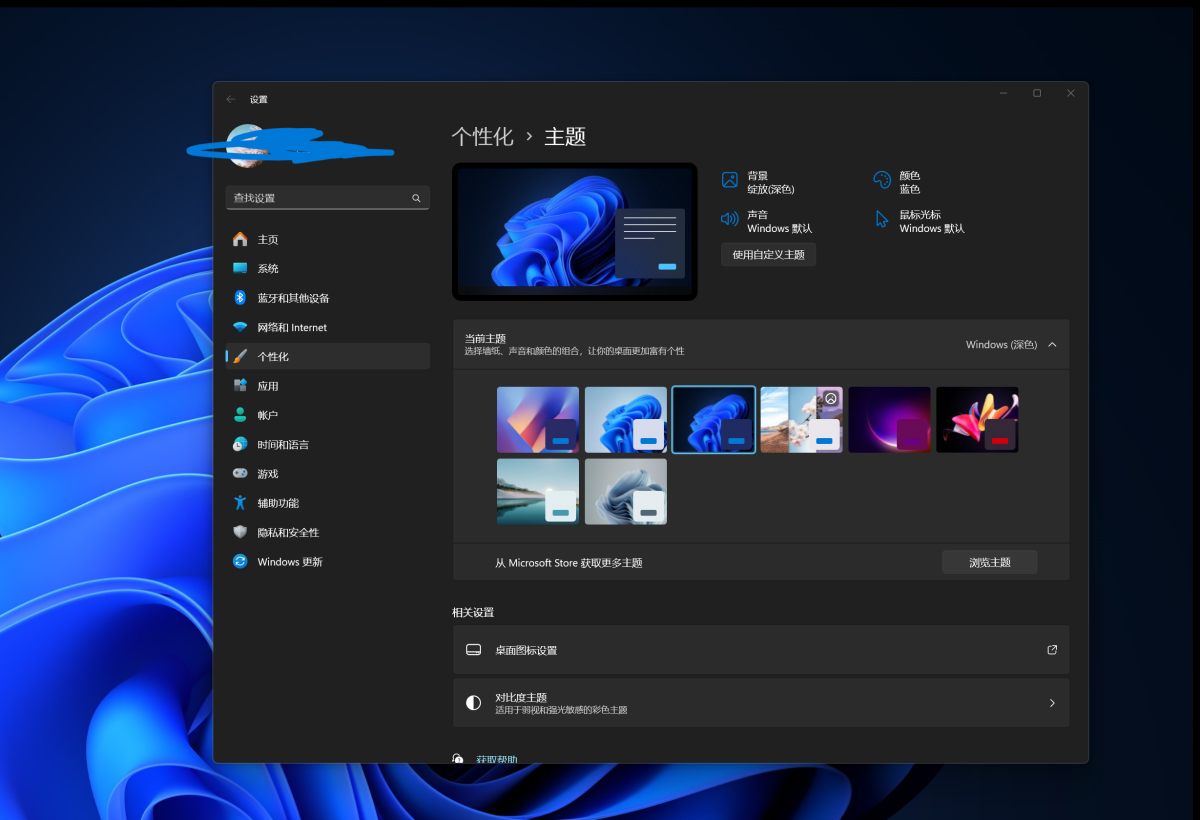Focus the 查找设置 search field

[328, 198]
